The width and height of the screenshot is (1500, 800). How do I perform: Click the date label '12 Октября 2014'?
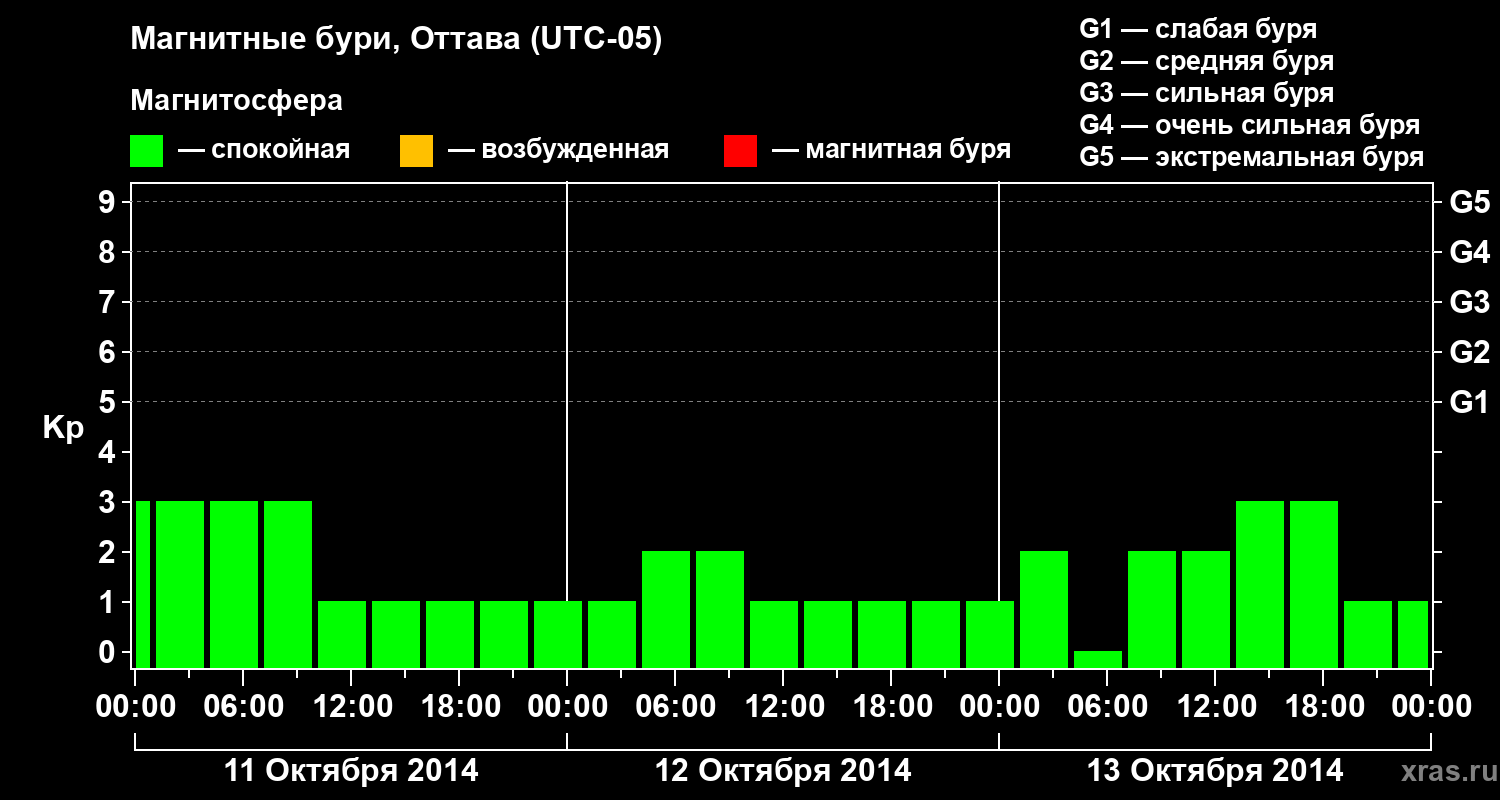783,771
